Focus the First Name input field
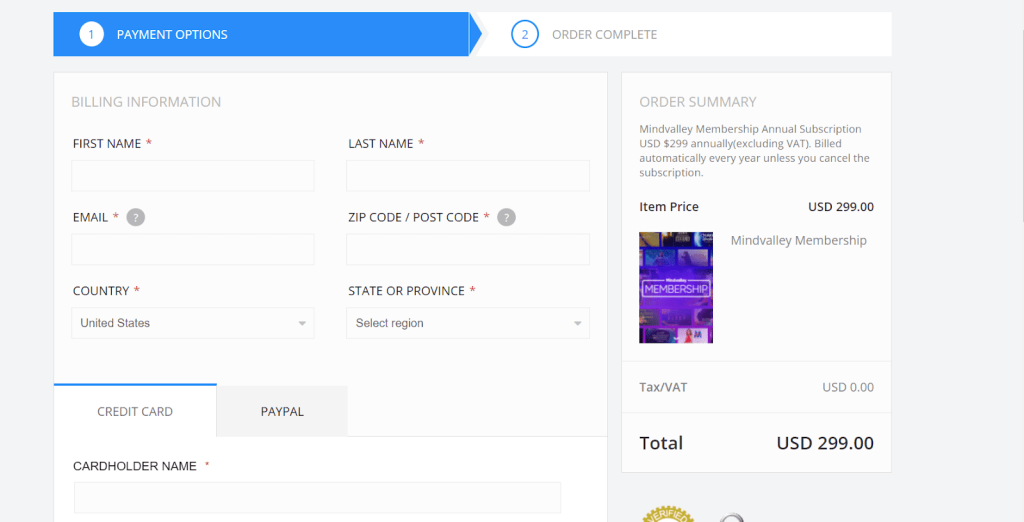The height and width of the screenshot is (522, 1024). (193, 176)
